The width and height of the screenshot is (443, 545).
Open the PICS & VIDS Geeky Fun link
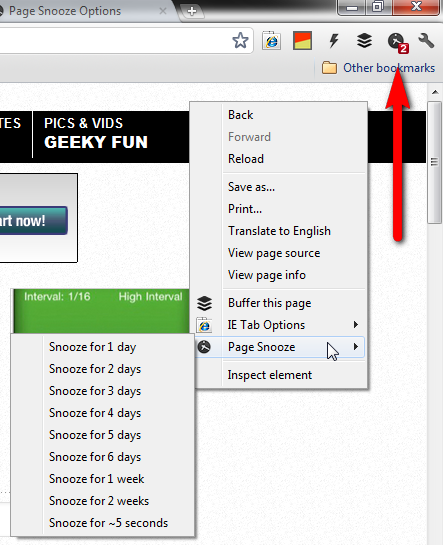(96, 134)
